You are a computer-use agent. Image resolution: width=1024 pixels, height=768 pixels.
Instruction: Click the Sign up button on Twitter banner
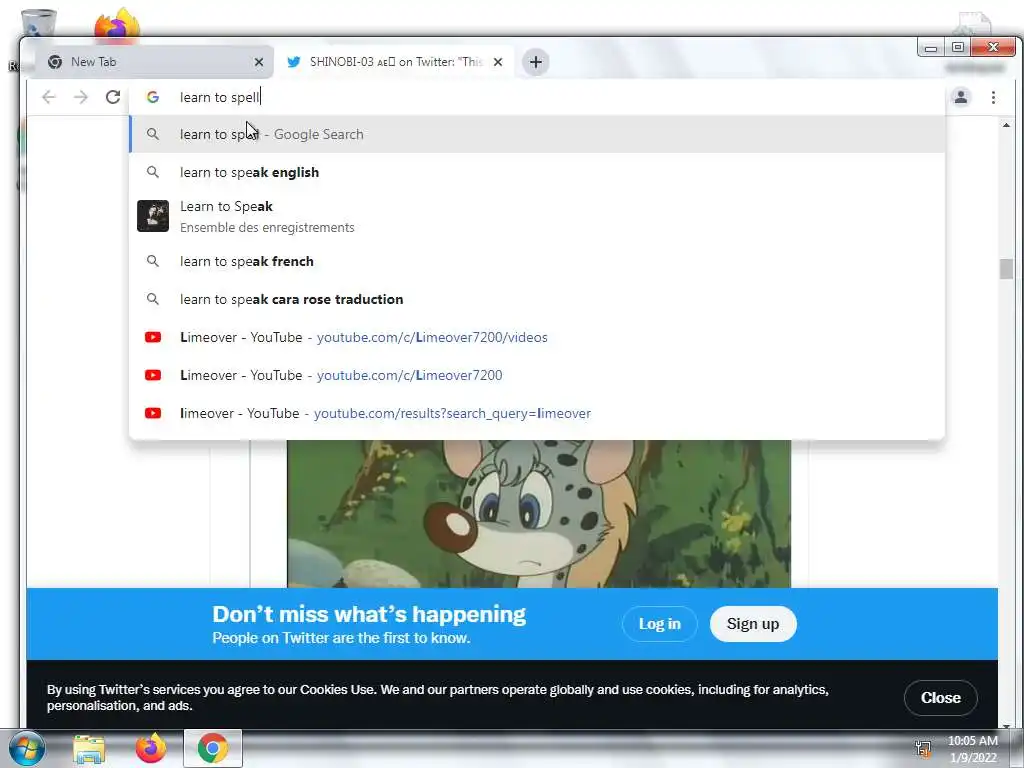pyautogui.click(x=753, y=624)
